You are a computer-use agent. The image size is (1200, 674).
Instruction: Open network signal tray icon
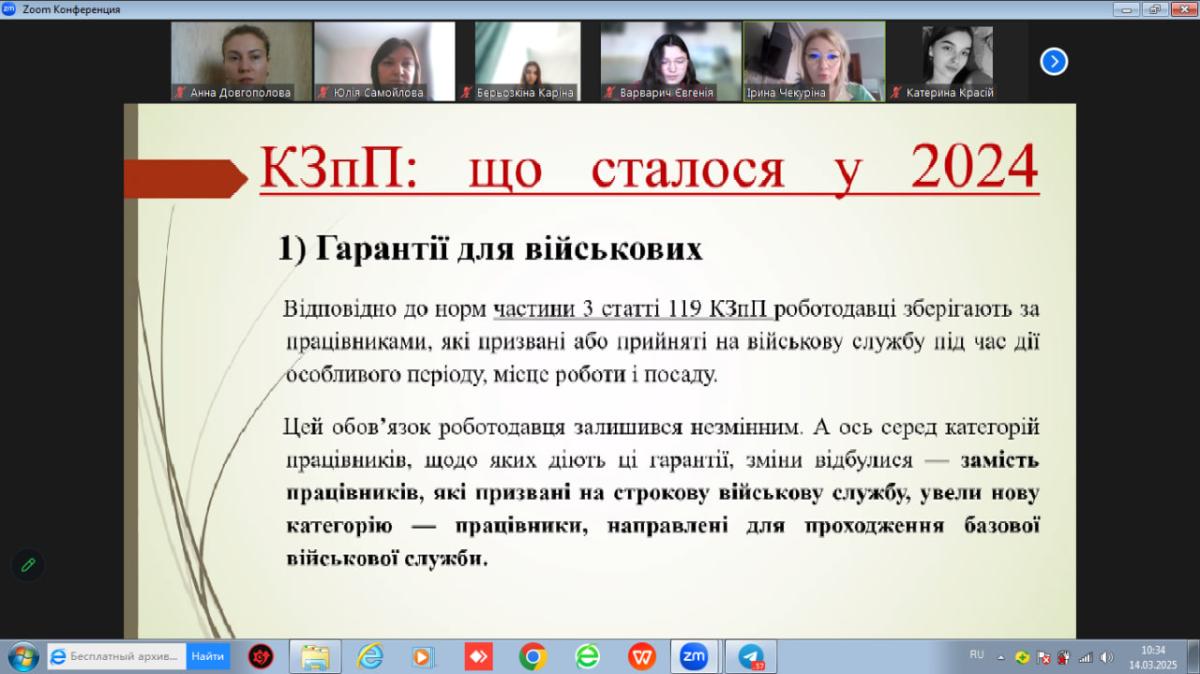[x=1086, y=657]
